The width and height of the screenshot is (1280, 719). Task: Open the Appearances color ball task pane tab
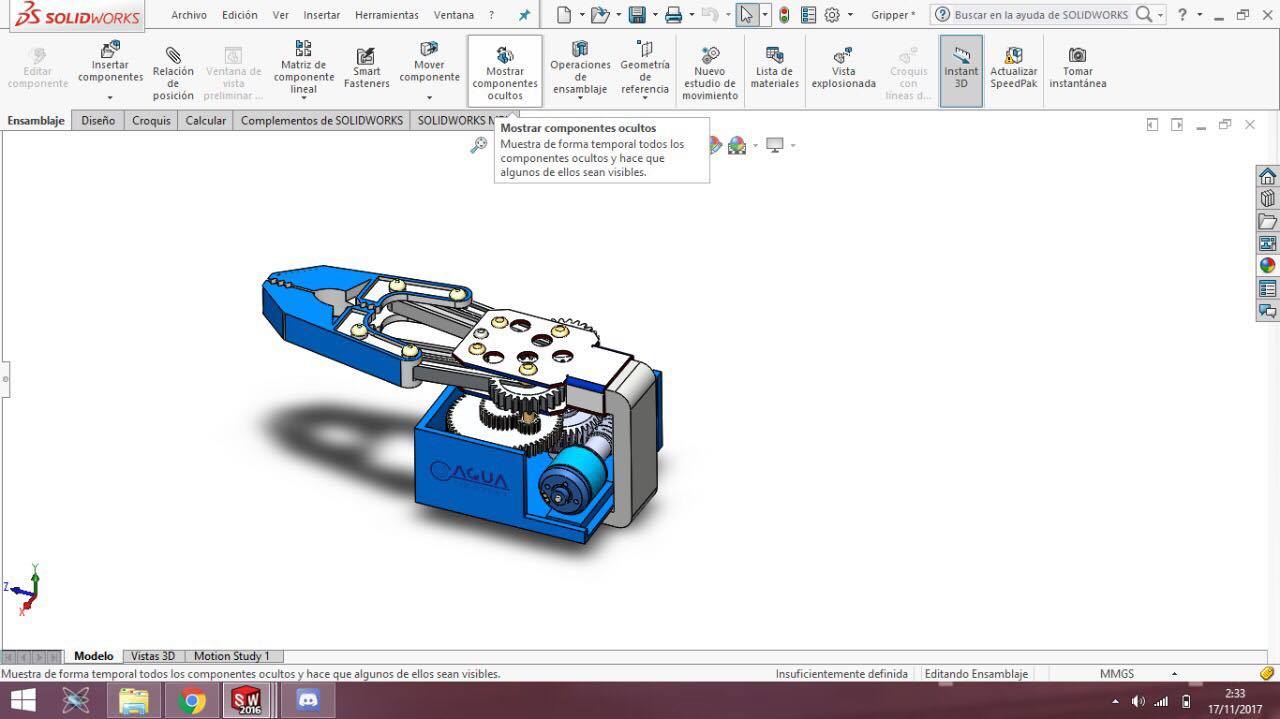tap(1267, 265)
